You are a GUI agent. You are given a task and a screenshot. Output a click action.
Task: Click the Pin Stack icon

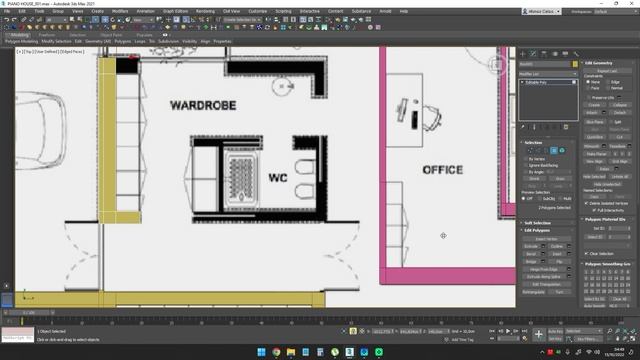tap(523, 127)
